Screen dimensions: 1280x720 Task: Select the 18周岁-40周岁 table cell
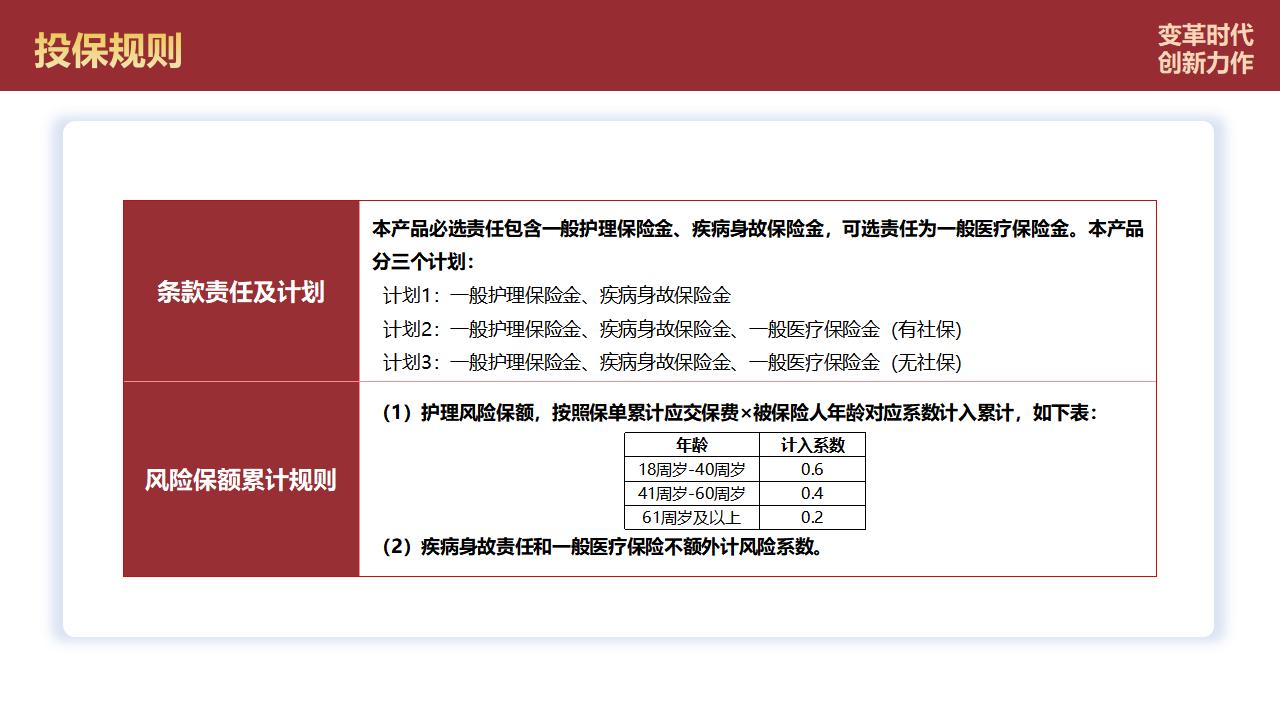[x=691, y=469]
